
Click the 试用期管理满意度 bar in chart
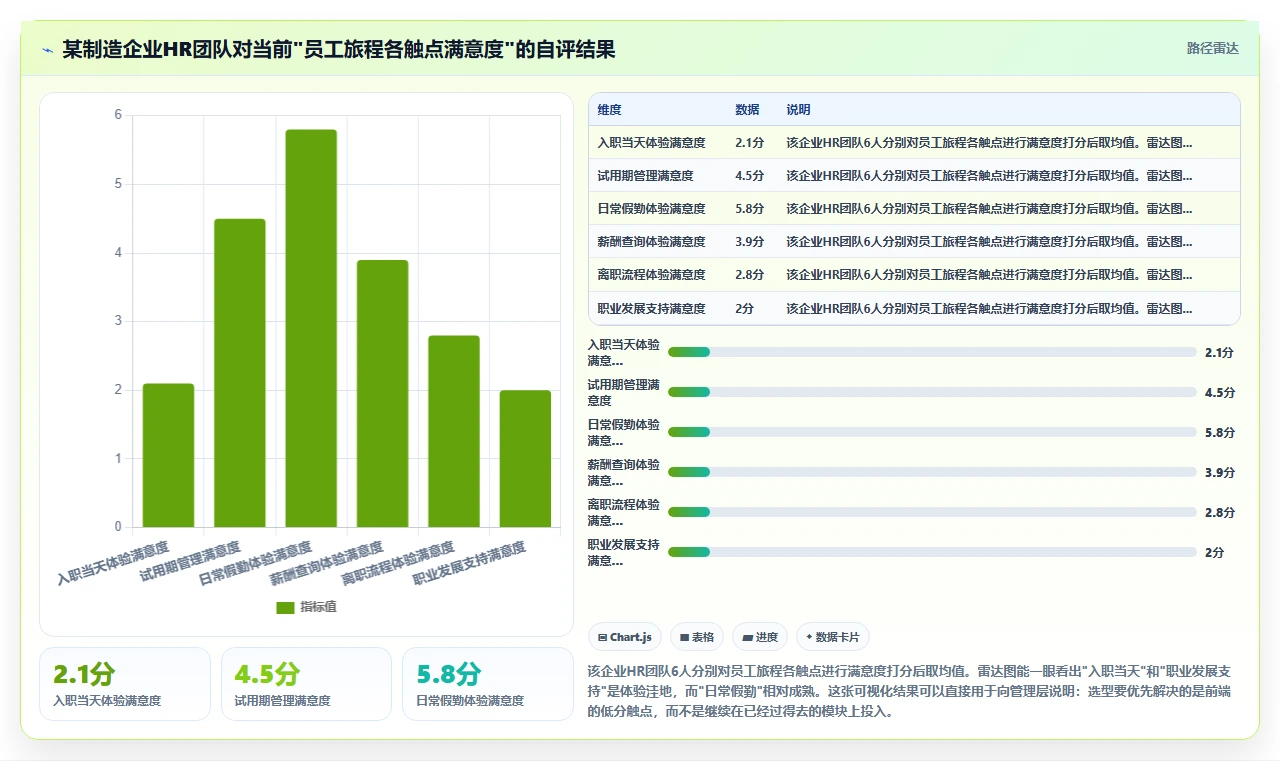240,373
